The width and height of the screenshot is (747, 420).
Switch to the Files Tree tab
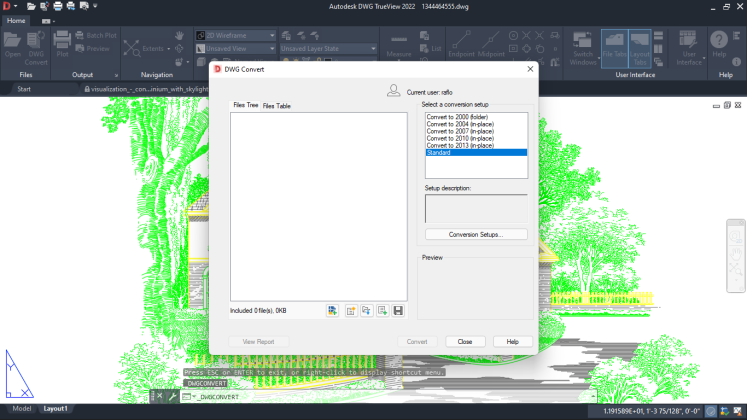tap(245, 105)
